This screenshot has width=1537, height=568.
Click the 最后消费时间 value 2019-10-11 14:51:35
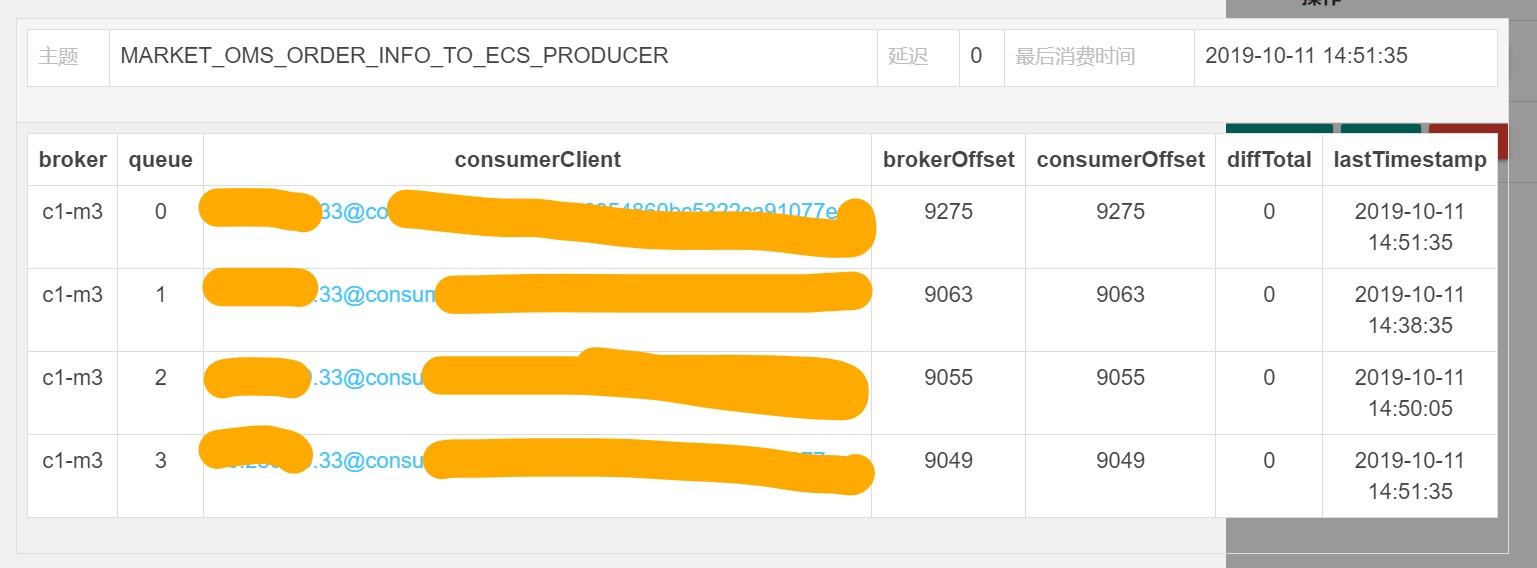pyautogui.click(x=1306, y=56)
